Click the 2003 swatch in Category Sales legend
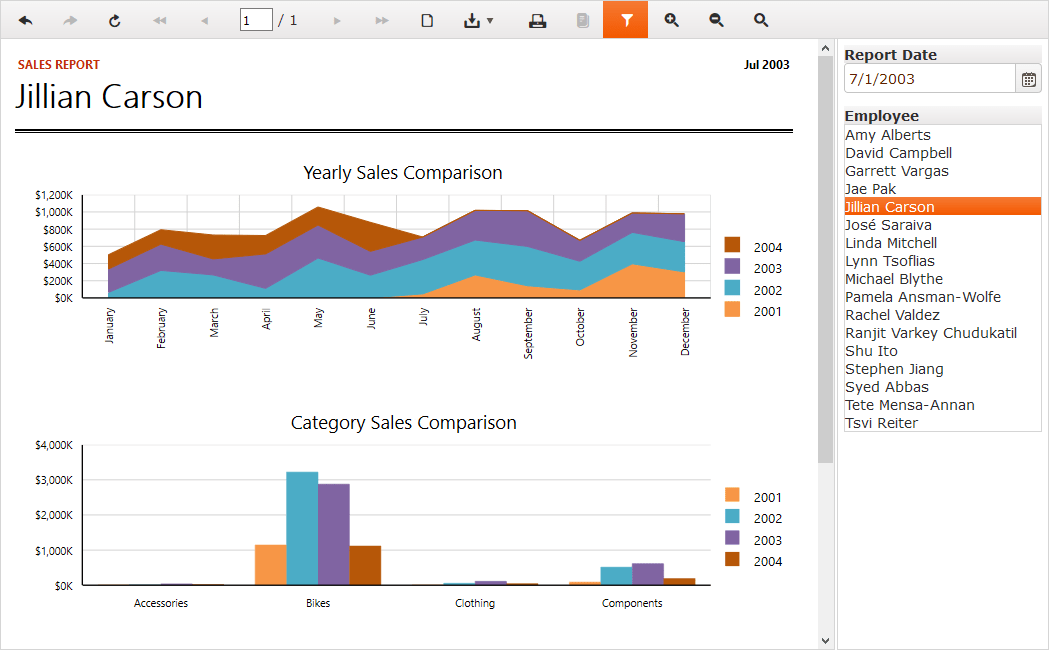 point(732,538)
